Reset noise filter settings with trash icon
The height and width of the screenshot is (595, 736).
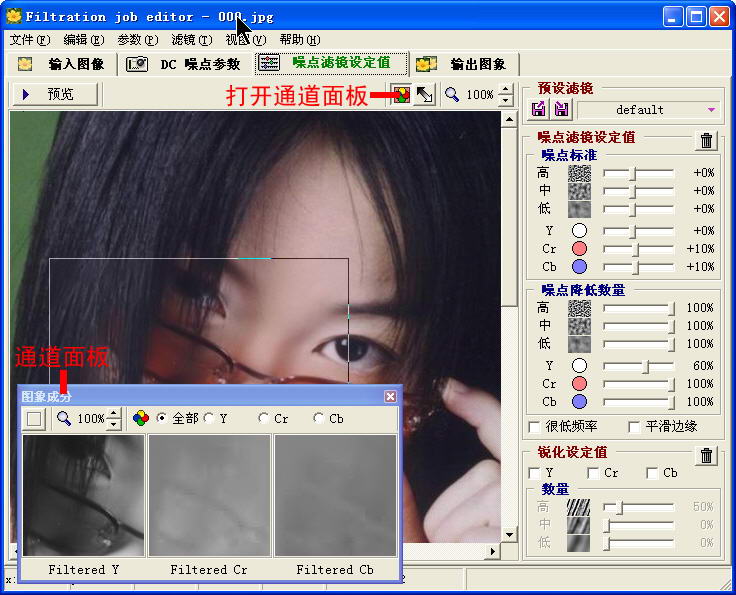(706, 141)
